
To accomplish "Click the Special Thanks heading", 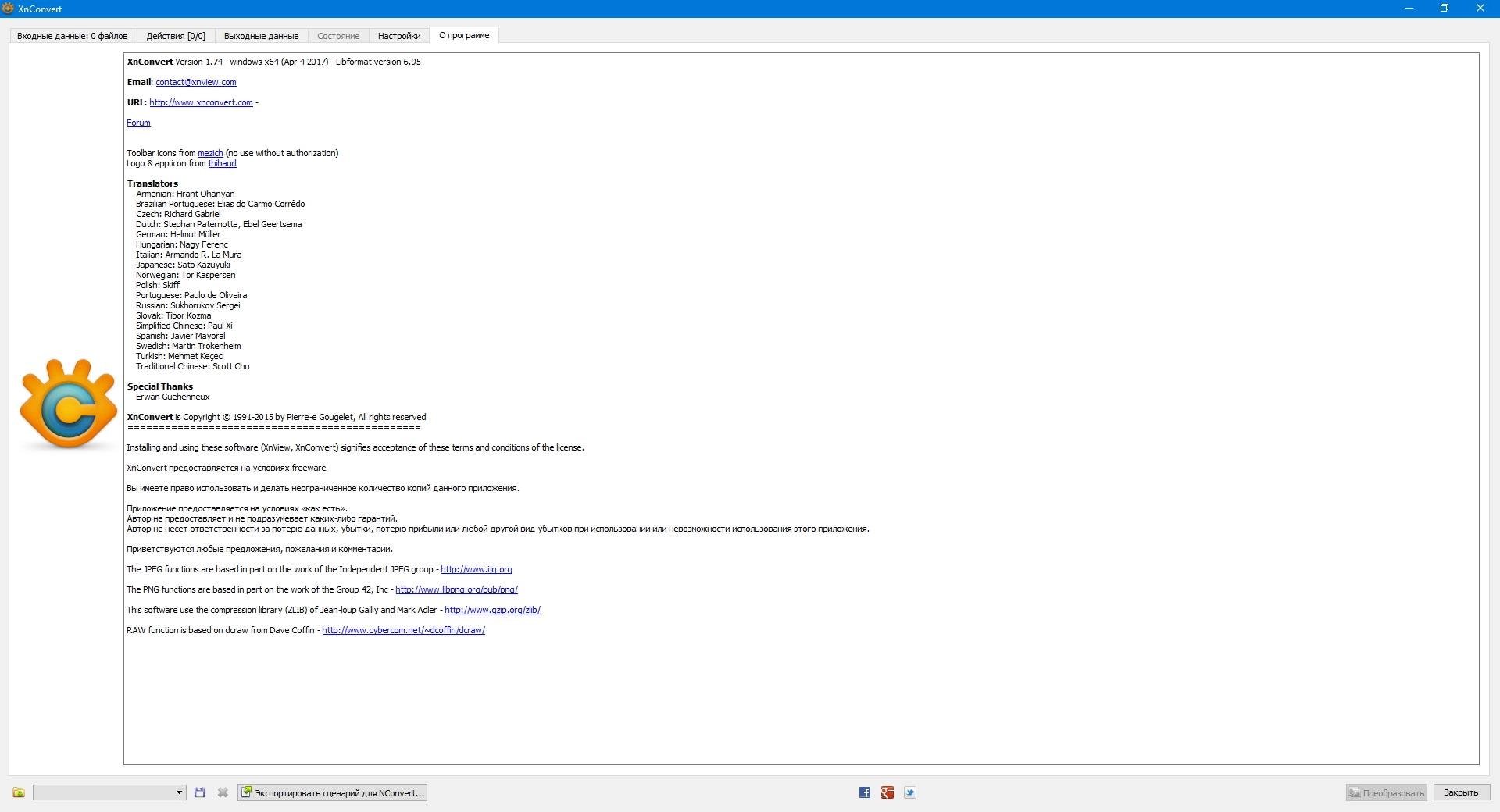I will click(159, 386).
